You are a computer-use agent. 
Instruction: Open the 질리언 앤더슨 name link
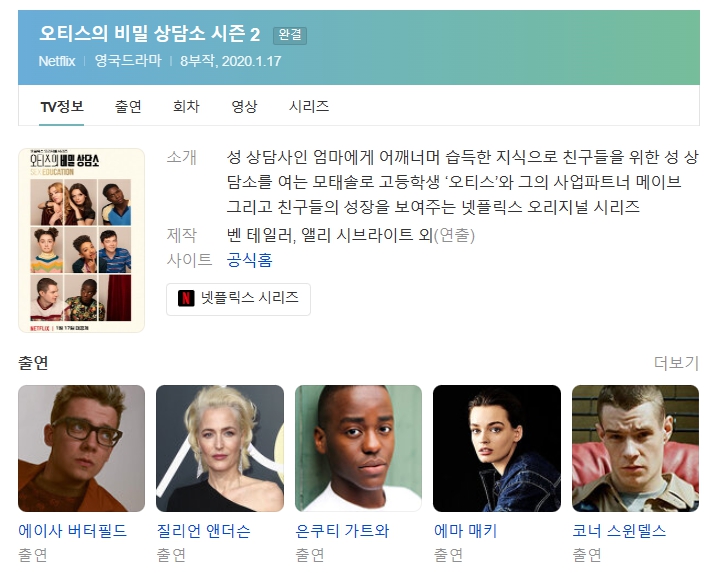point(204,531)
